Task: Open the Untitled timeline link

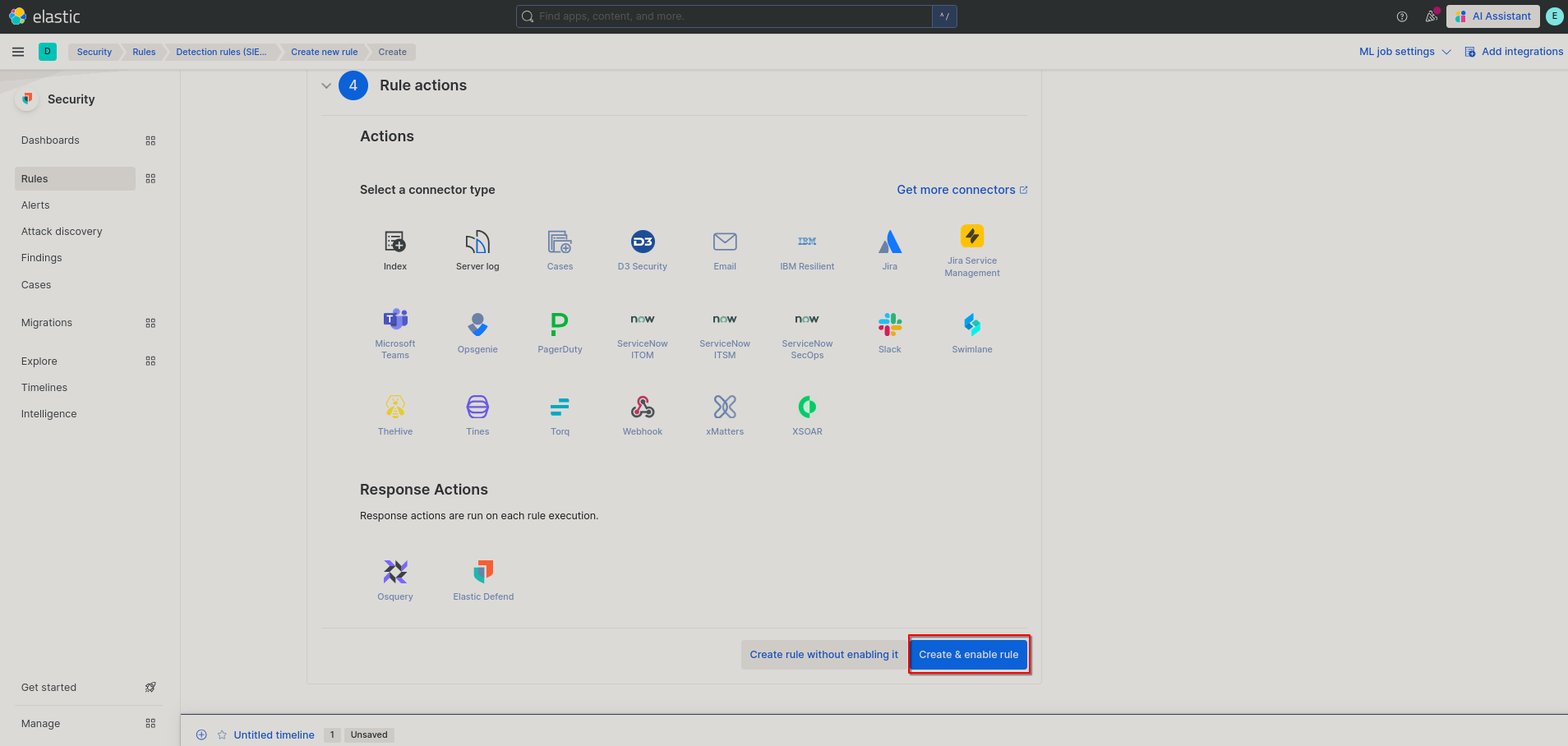Action: [x=274, y=734]
